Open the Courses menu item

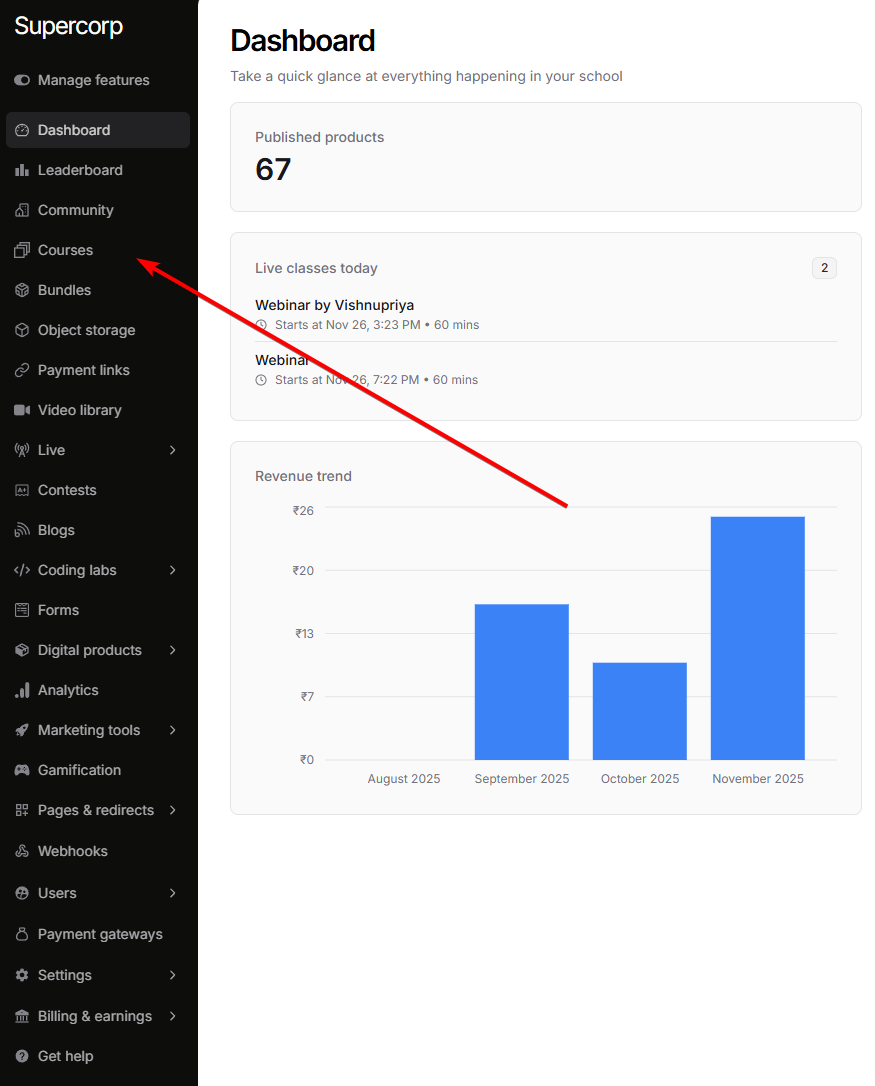tap(65, 250)
